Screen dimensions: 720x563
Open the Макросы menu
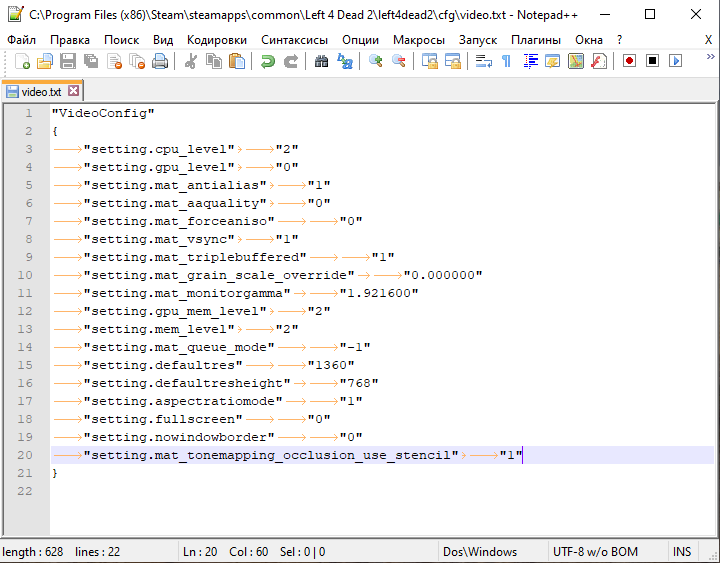(x=419, y=40)
